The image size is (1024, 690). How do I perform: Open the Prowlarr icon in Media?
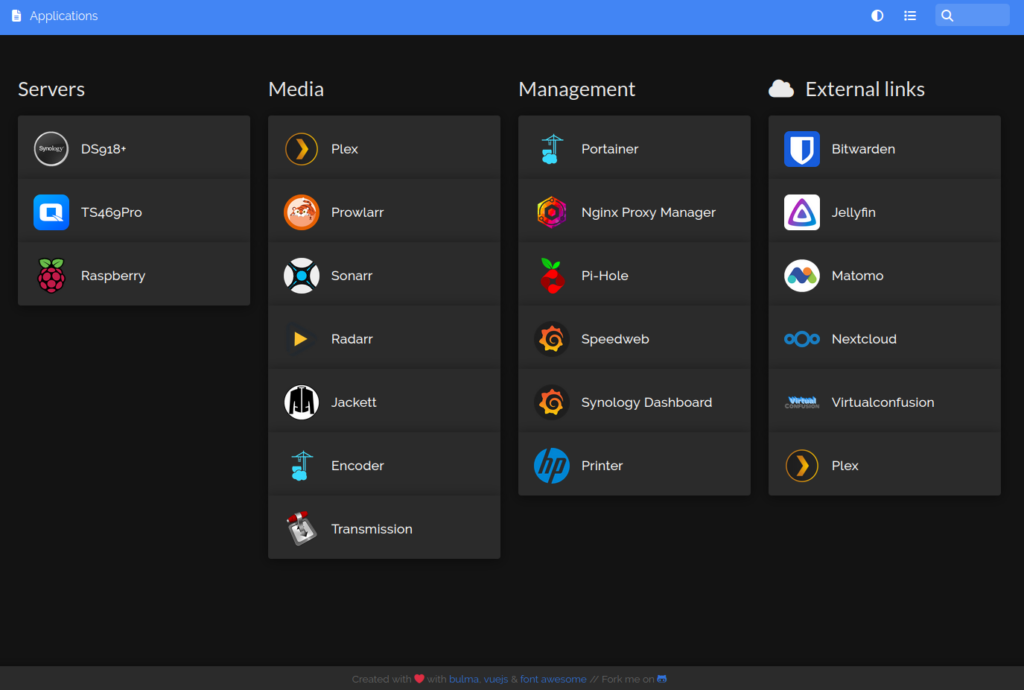coord(301,212)
